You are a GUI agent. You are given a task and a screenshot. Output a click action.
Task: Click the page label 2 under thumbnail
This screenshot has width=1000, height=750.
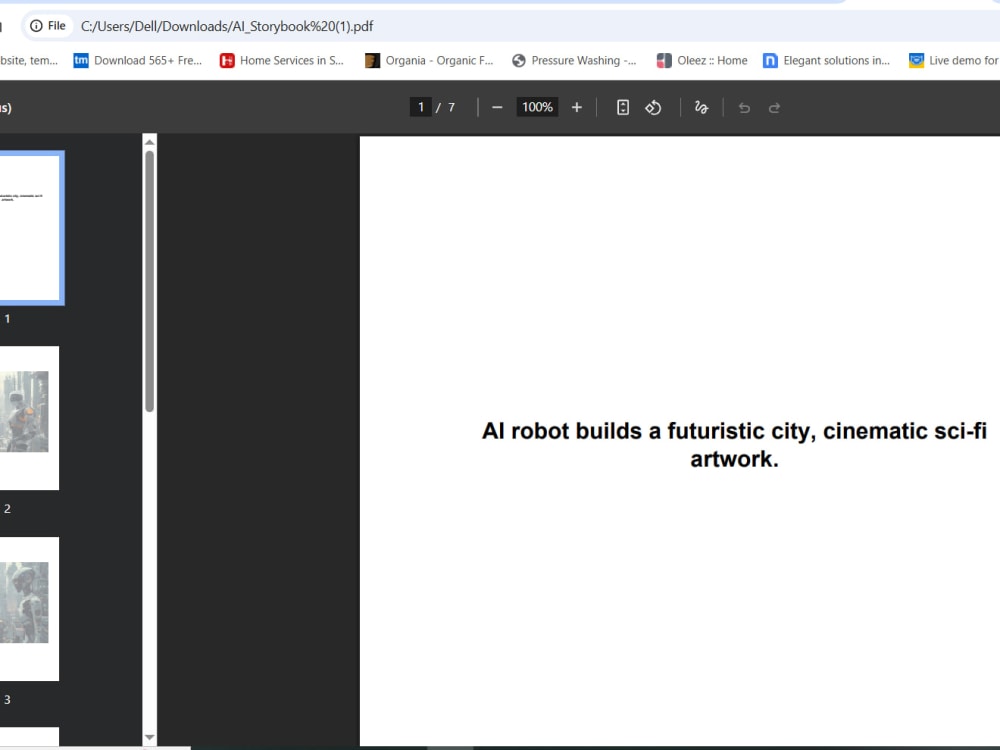[7, 509]
